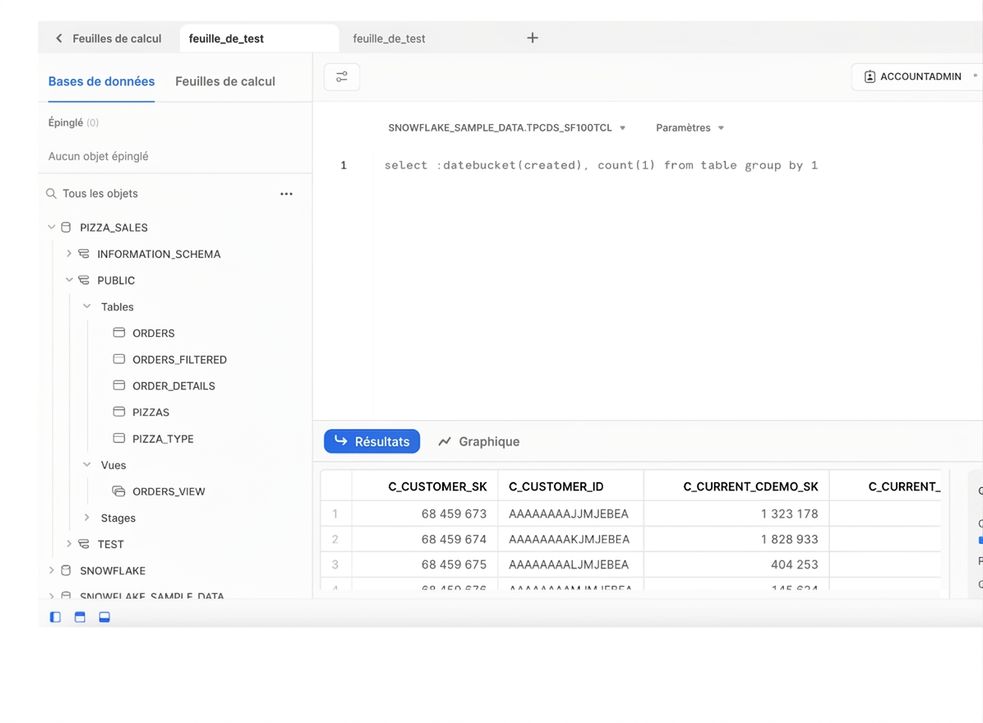Click the PIZZA_TYPE table icon
The height and width of the screenshot is (723, 983).
[119, 438]
